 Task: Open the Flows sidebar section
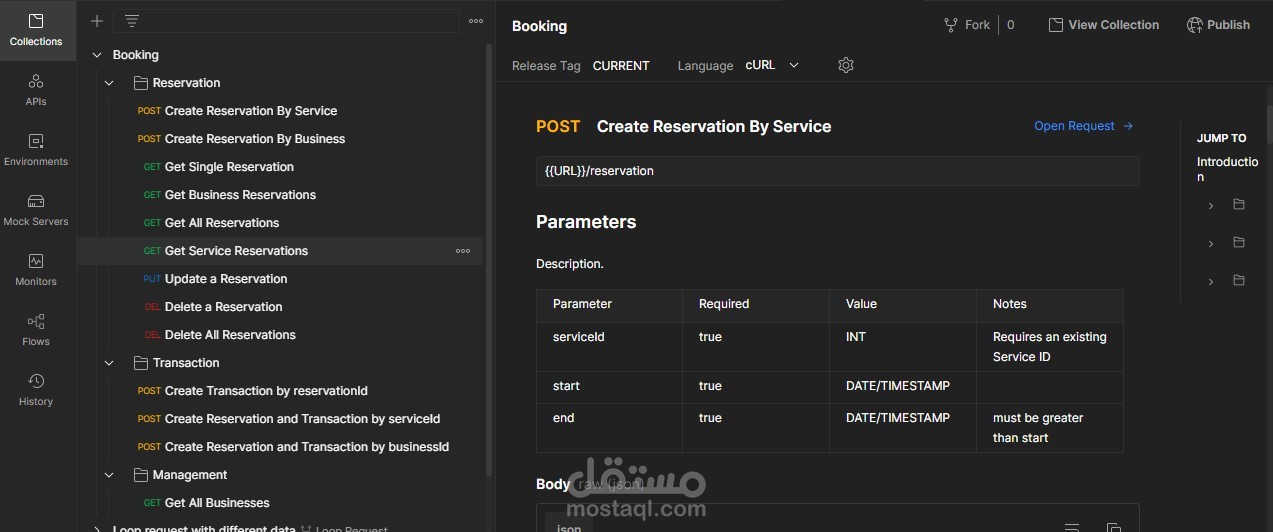pos(36,330)
